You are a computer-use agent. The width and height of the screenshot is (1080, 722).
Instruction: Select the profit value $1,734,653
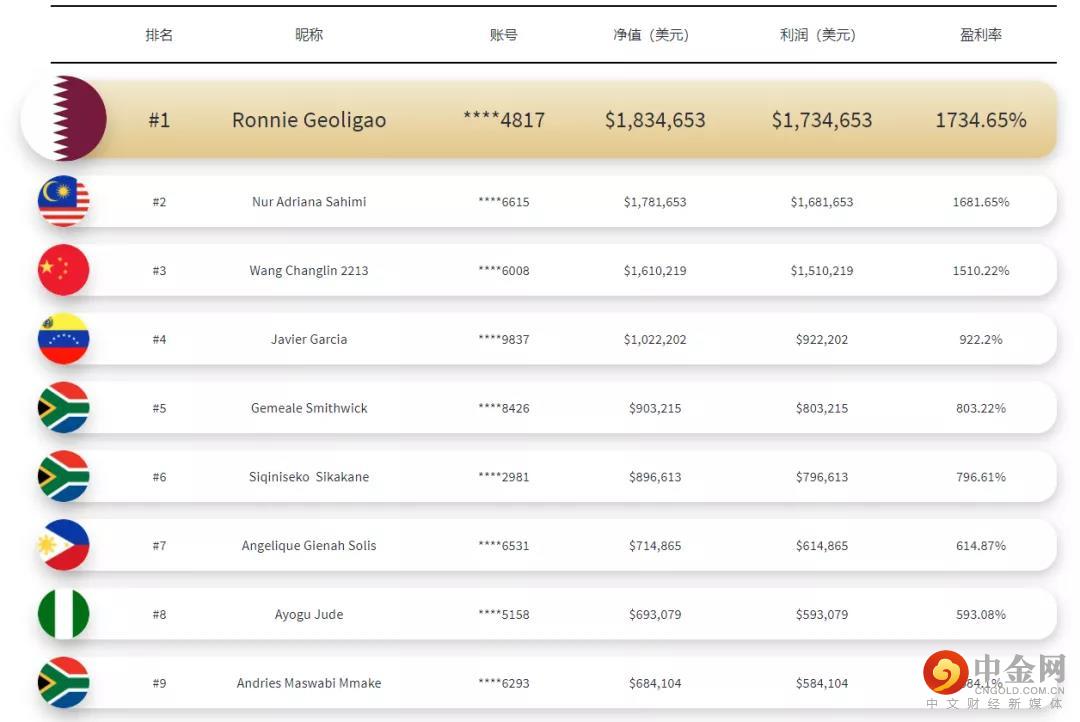822,121
